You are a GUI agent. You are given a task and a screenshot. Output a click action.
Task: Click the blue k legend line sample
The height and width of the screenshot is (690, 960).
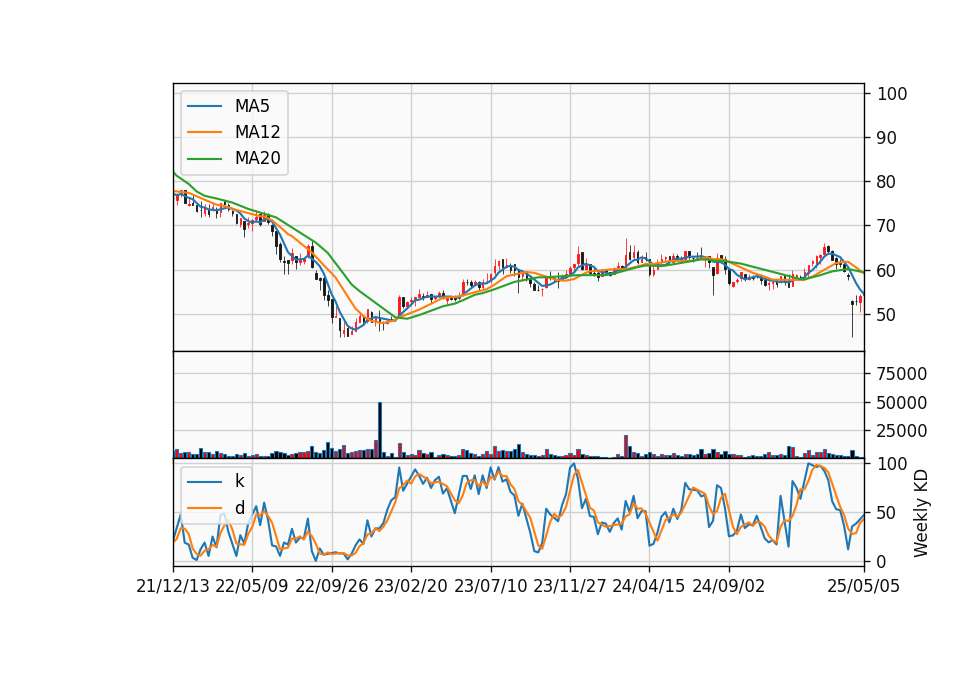coord(204,482)
